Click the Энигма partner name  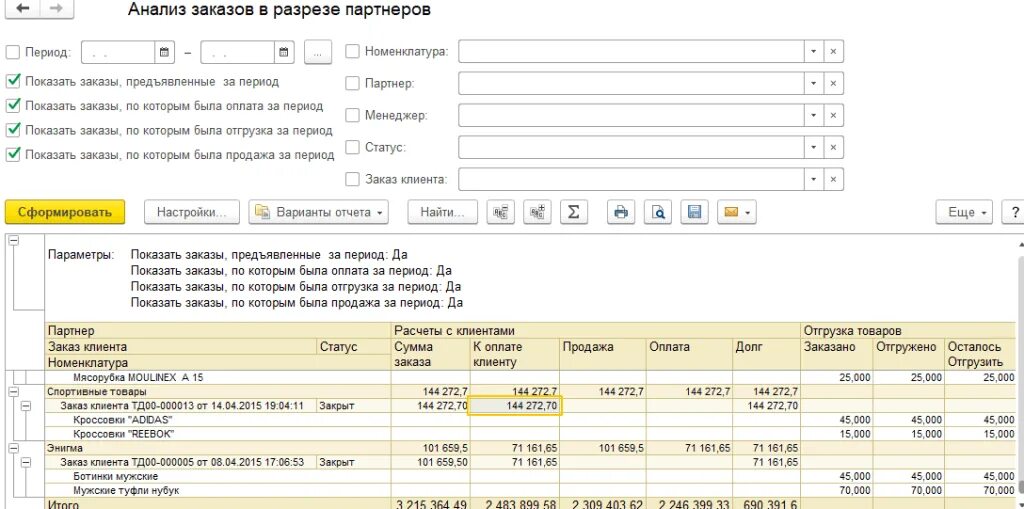[x=65, y=448]
